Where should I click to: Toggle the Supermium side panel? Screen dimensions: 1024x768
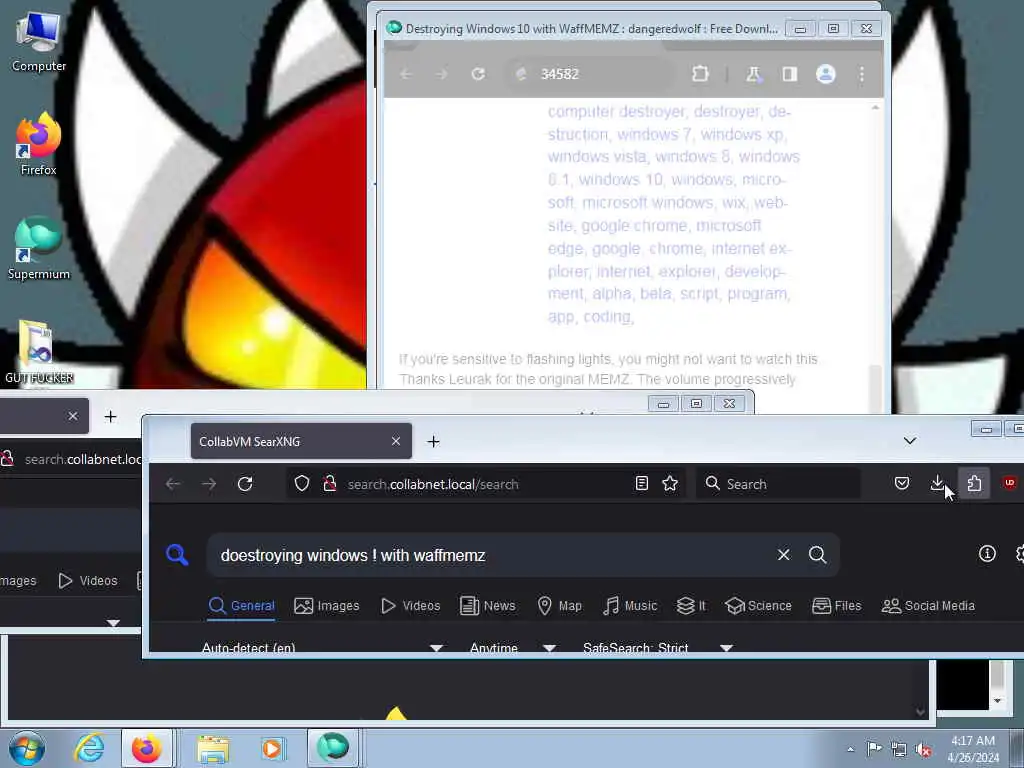coord(790,74)
